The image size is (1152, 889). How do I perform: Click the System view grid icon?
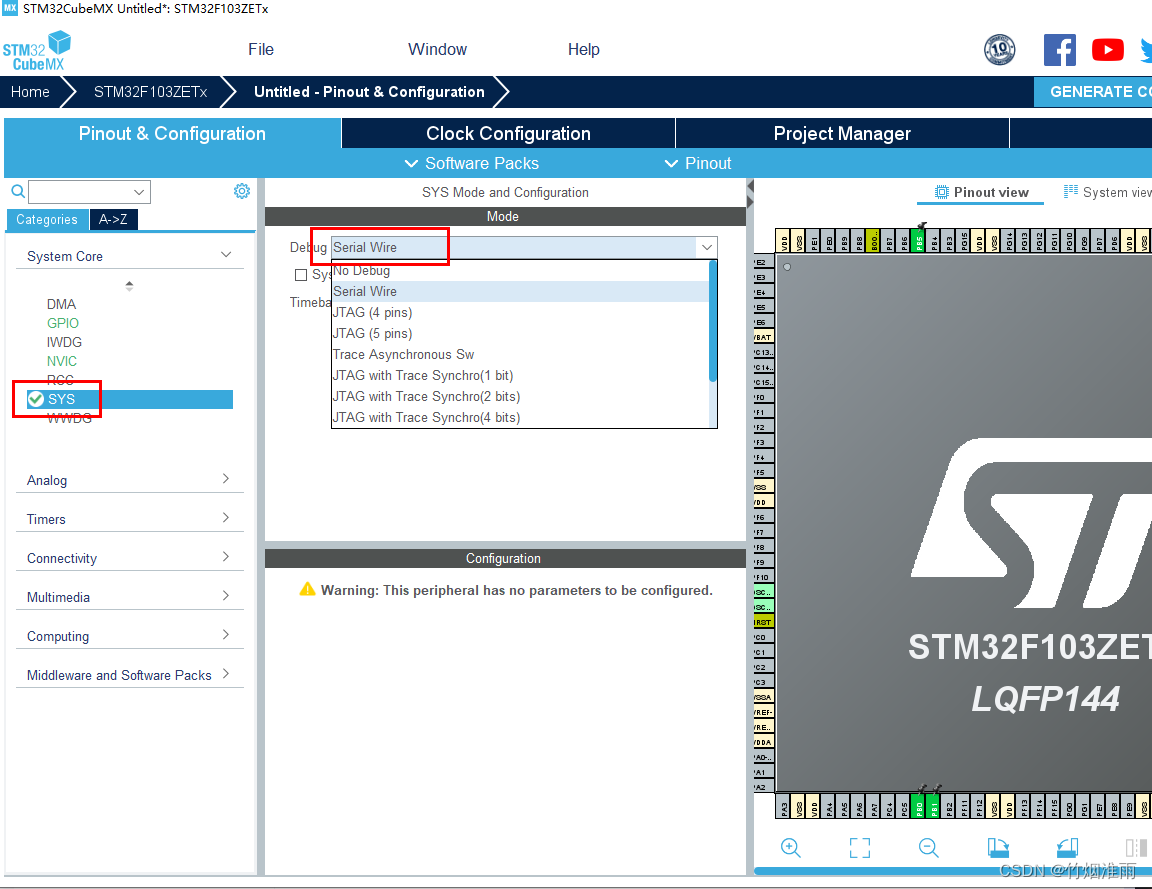pyautogui.click(x=1071, y=192)
